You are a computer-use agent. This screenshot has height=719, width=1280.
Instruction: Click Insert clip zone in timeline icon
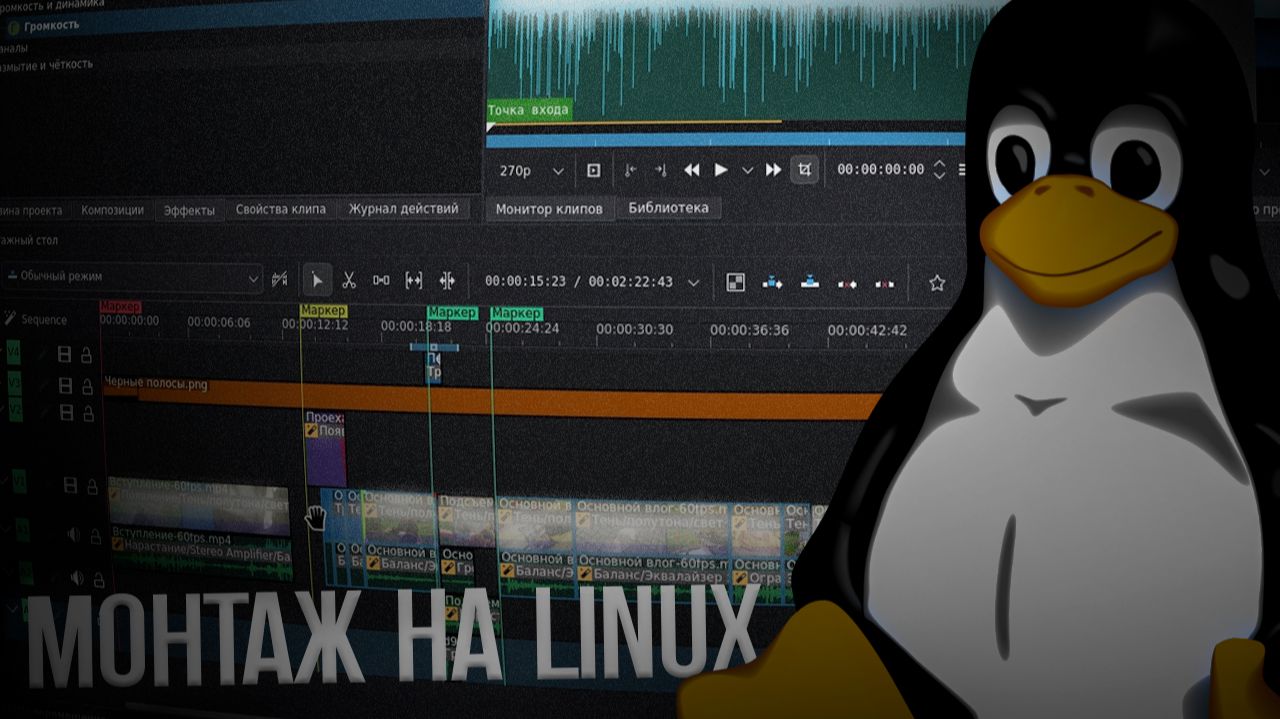click(772, 282)
